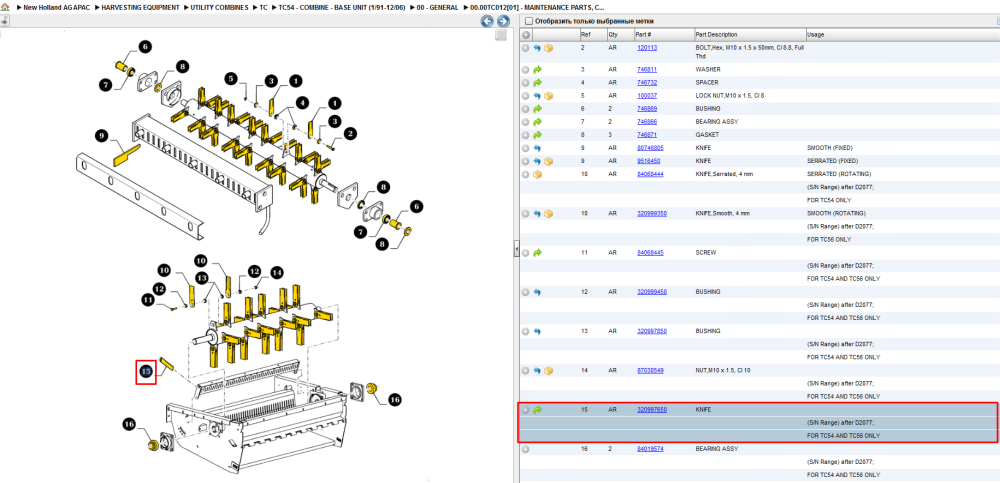The height and width of the screenshot is (483, 1000).
Task: Click the blue previous-page arrow button
Action: [487, 21]
